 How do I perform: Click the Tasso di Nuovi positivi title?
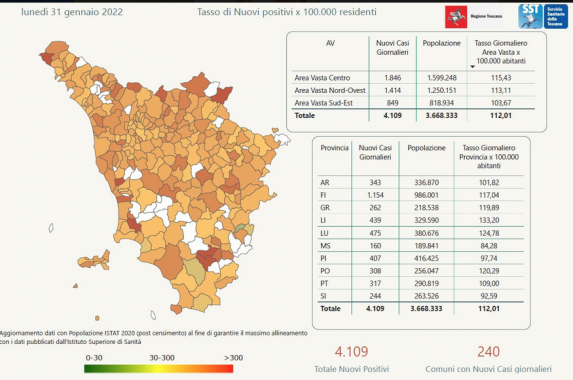pos(287,12)
